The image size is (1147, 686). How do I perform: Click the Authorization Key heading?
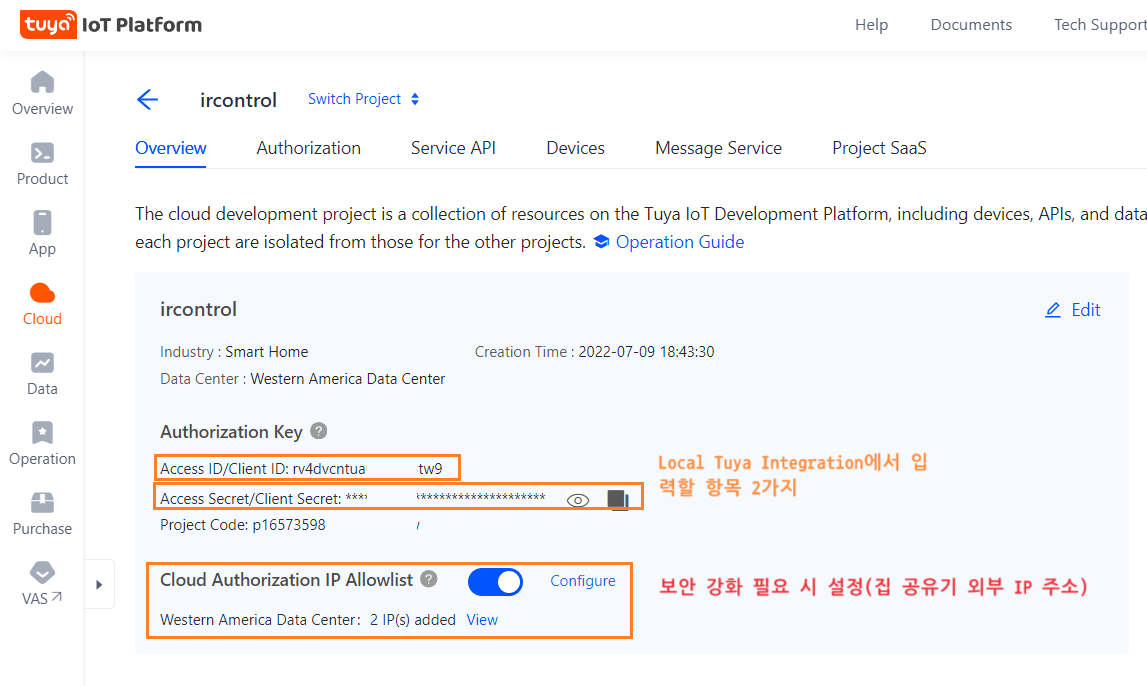point(231,432)
